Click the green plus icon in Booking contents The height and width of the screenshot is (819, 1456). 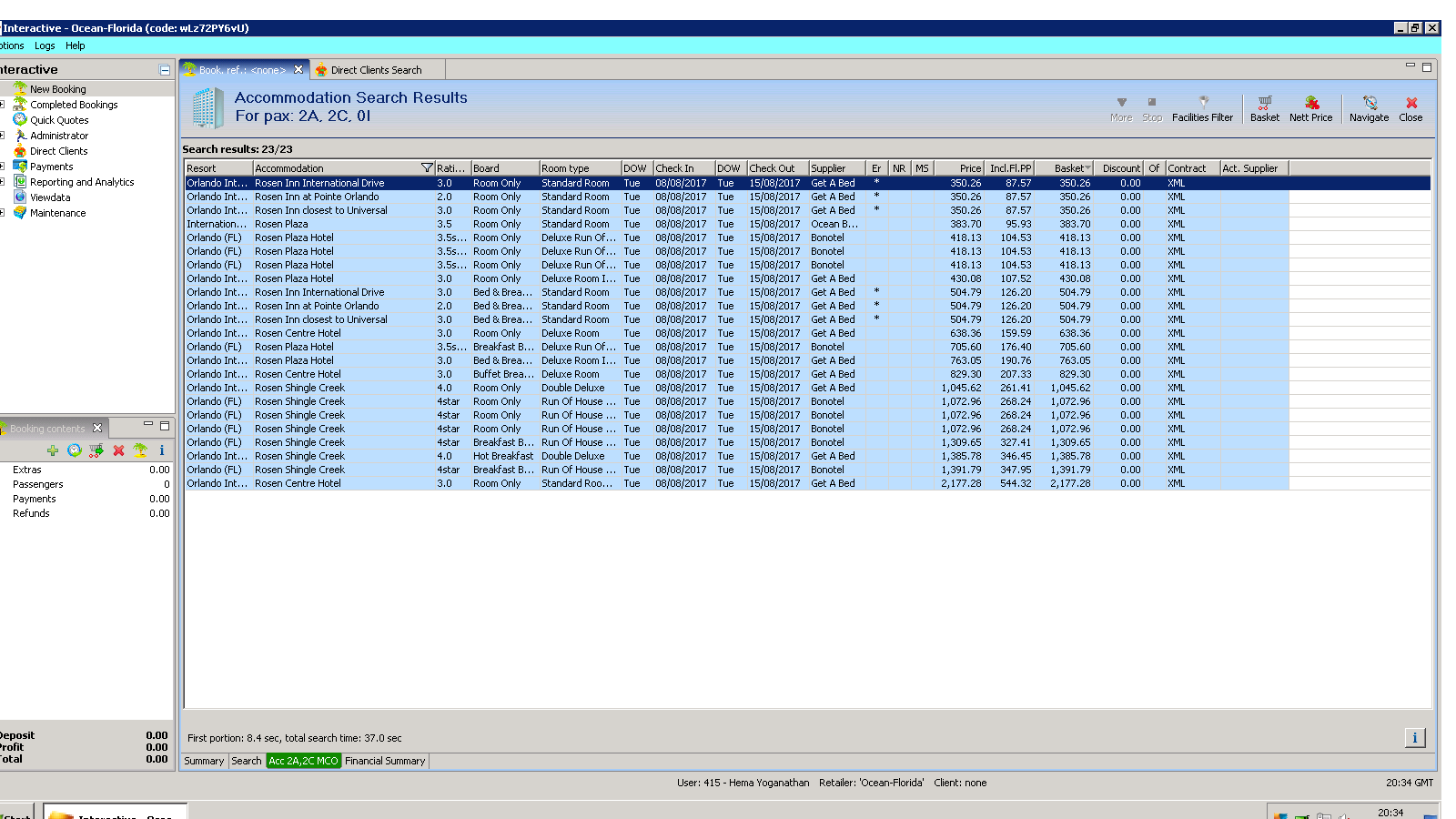click(x=53, y=450)
